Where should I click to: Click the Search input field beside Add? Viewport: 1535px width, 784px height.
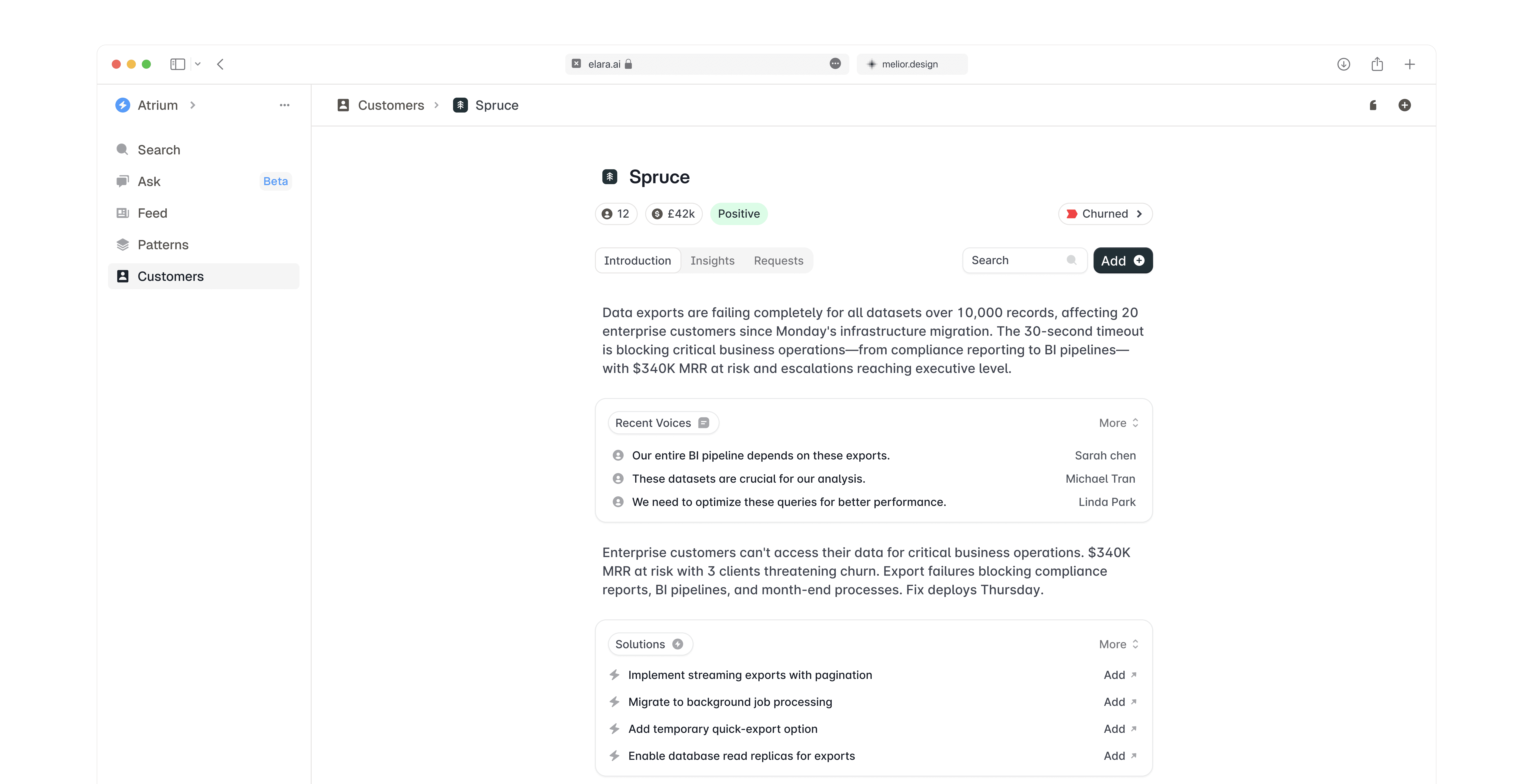[1015, 261]
